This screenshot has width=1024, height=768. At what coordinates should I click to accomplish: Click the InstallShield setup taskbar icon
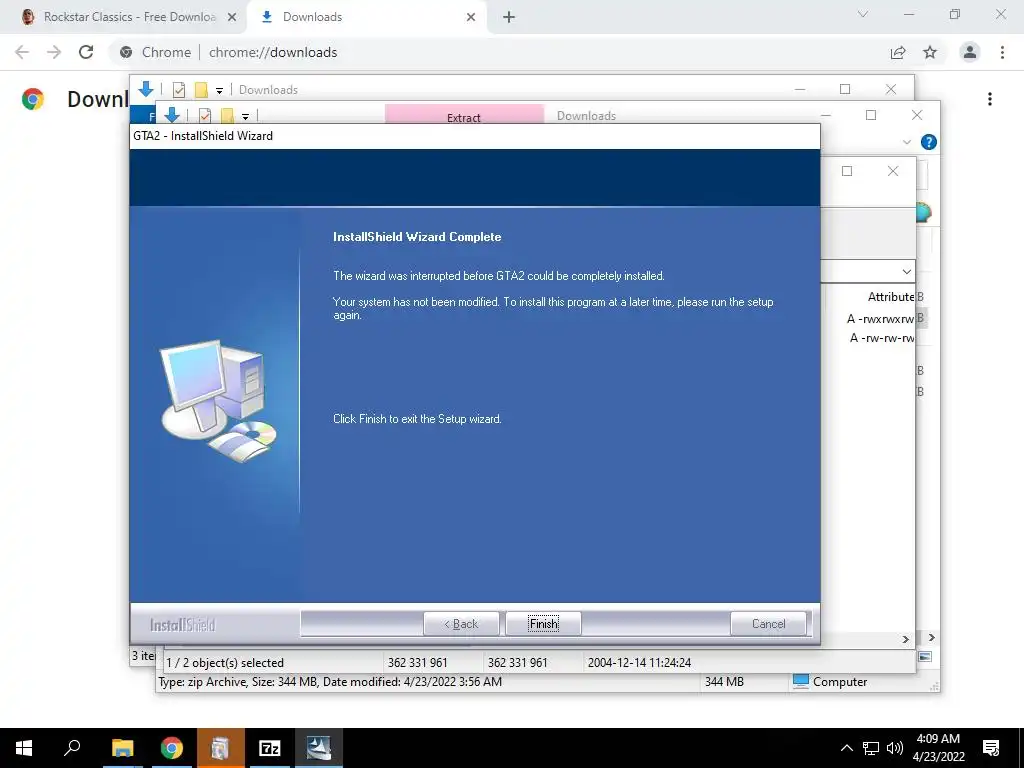[x=319, y=748]
